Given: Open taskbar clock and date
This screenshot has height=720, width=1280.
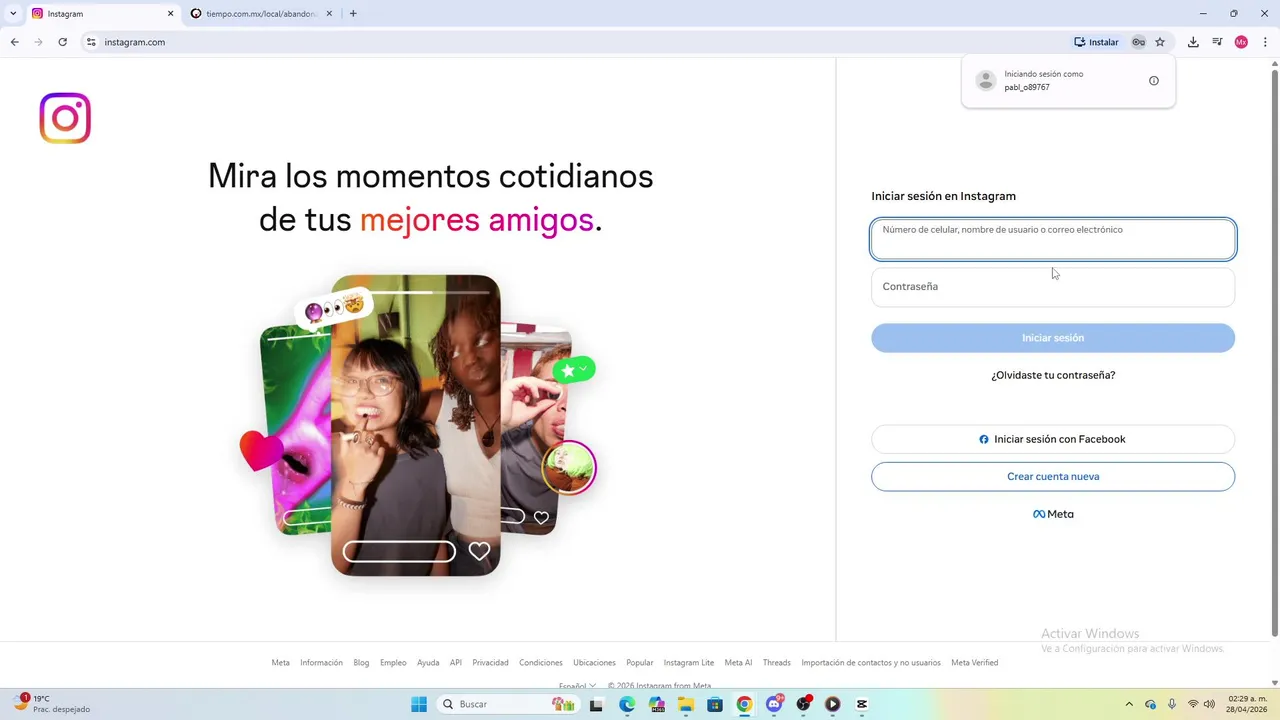Looking at the screenshot, I should tap(1246, 704).
